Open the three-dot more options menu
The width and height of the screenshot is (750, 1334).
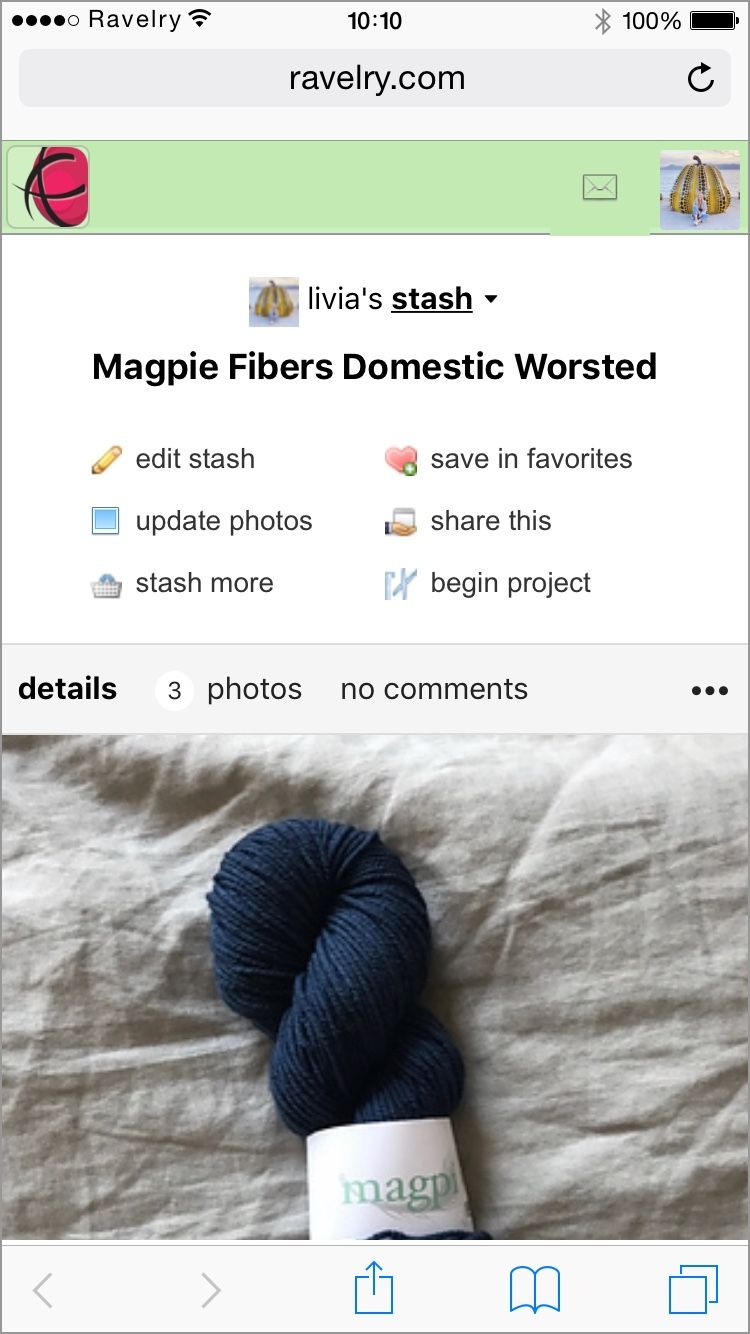point(709,690)
